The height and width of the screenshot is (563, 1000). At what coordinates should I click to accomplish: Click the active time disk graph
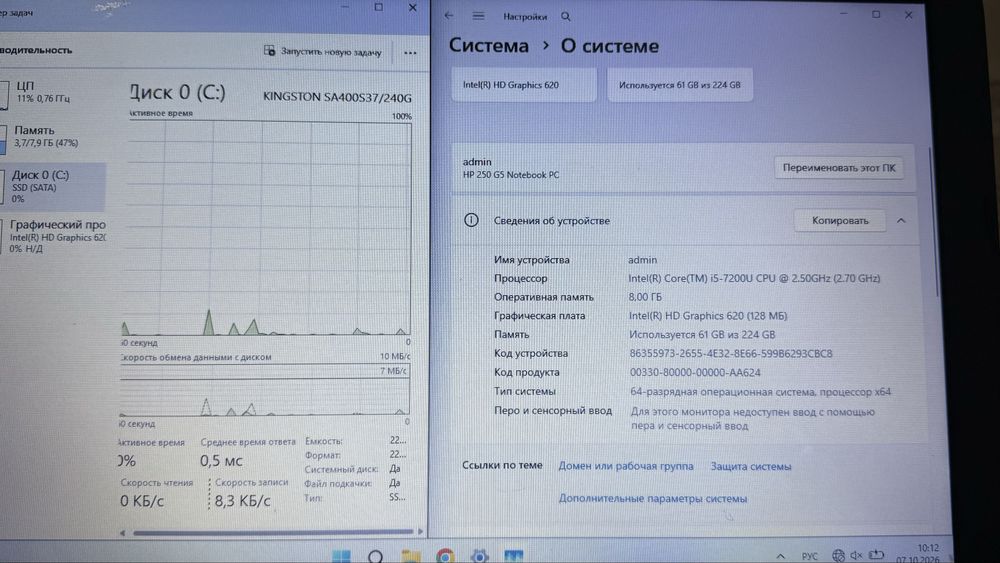(267, 228)
